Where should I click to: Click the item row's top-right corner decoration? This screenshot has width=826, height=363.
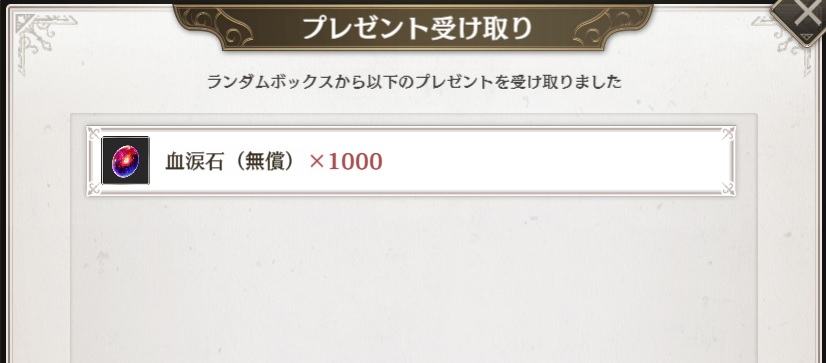[728, 134]
